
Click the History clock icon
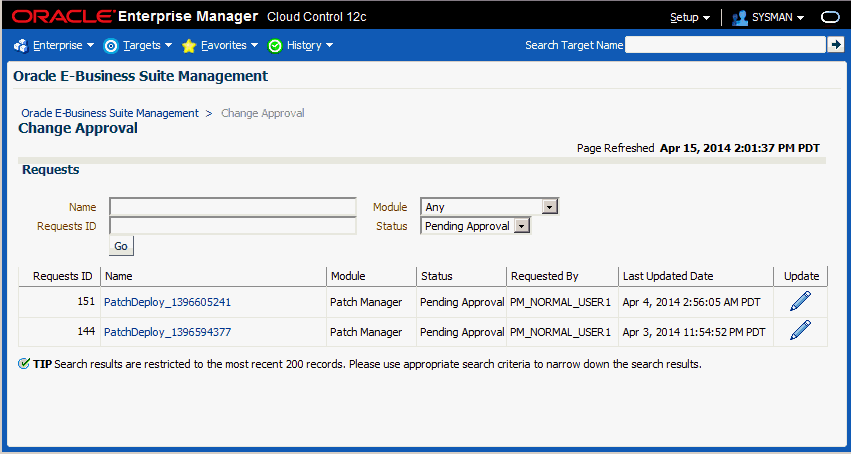[275, 46]
